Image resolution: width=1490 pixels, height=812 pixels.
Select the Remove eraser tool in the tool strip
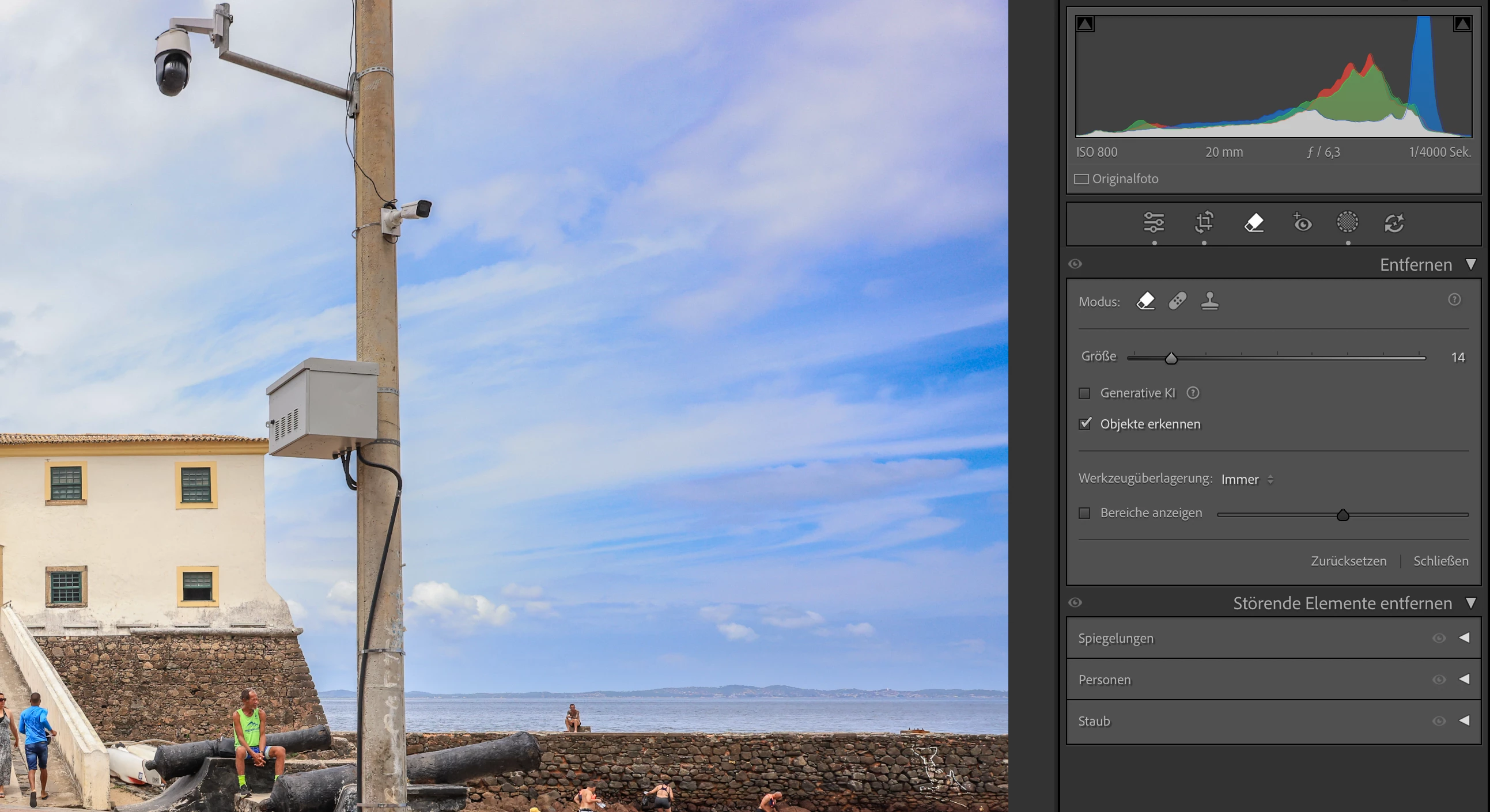tap(1253, 222)
